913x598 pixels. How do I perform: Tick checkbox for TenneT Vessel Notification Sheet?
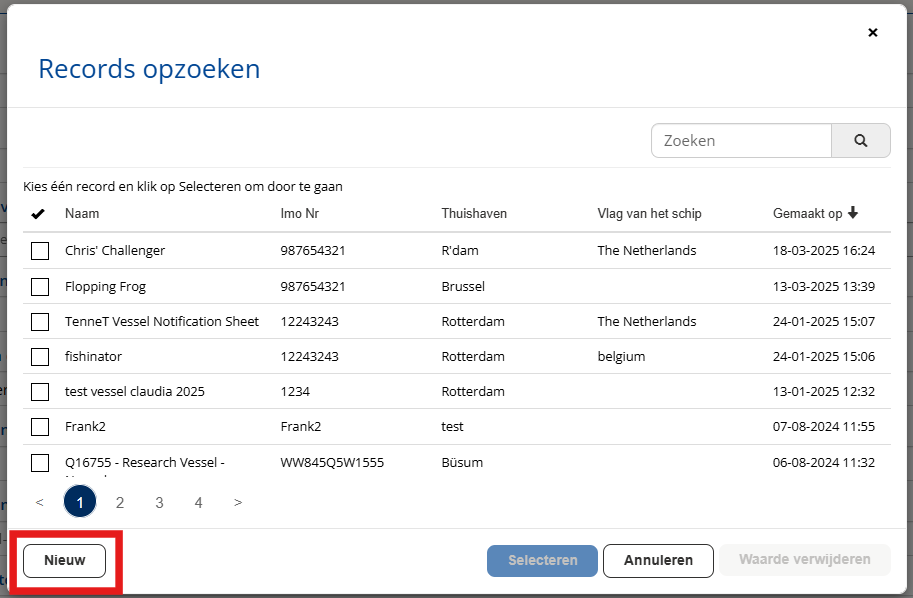tap(40, 322)
